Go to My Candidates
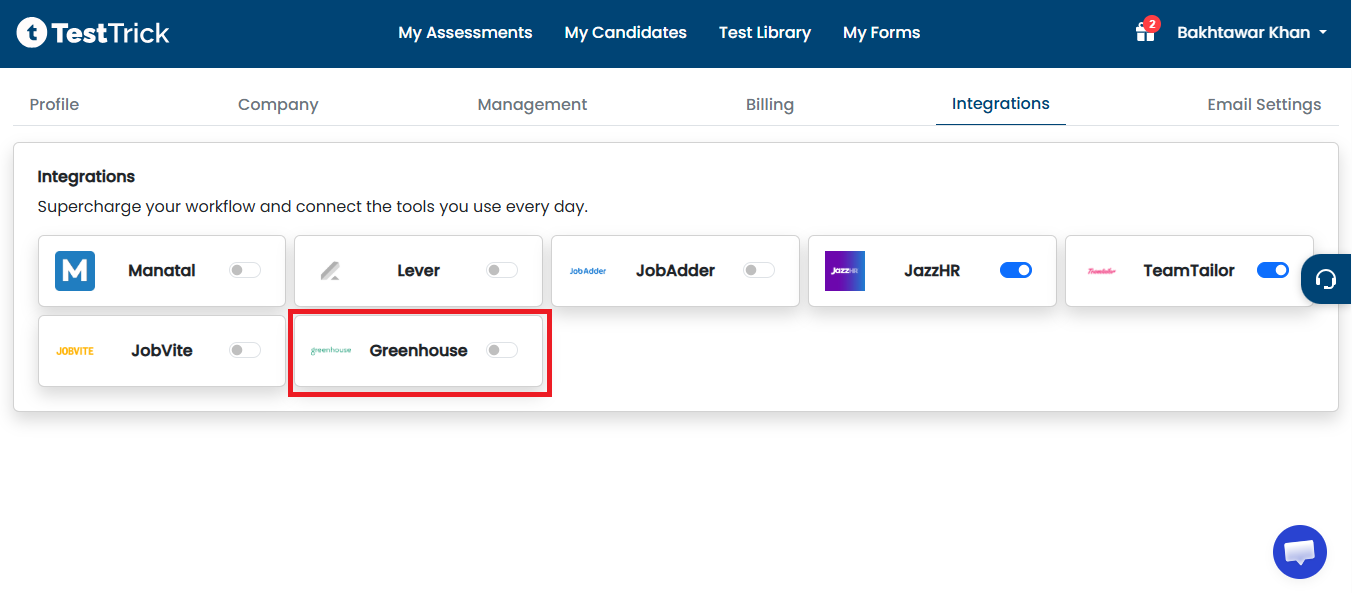The image size is (1352, 593). pyautogui.click(x=626, y=33)
